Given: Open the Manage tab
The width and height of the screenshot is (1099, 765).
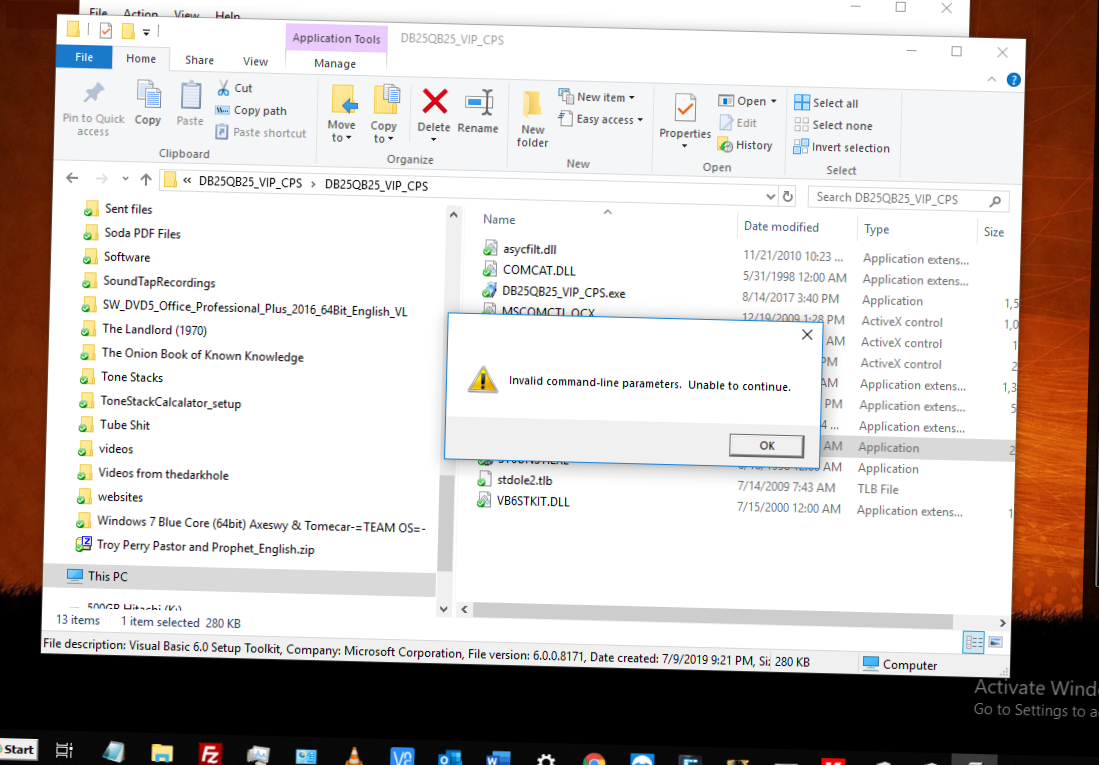Looking at the screenshot, I should (335, 63).
